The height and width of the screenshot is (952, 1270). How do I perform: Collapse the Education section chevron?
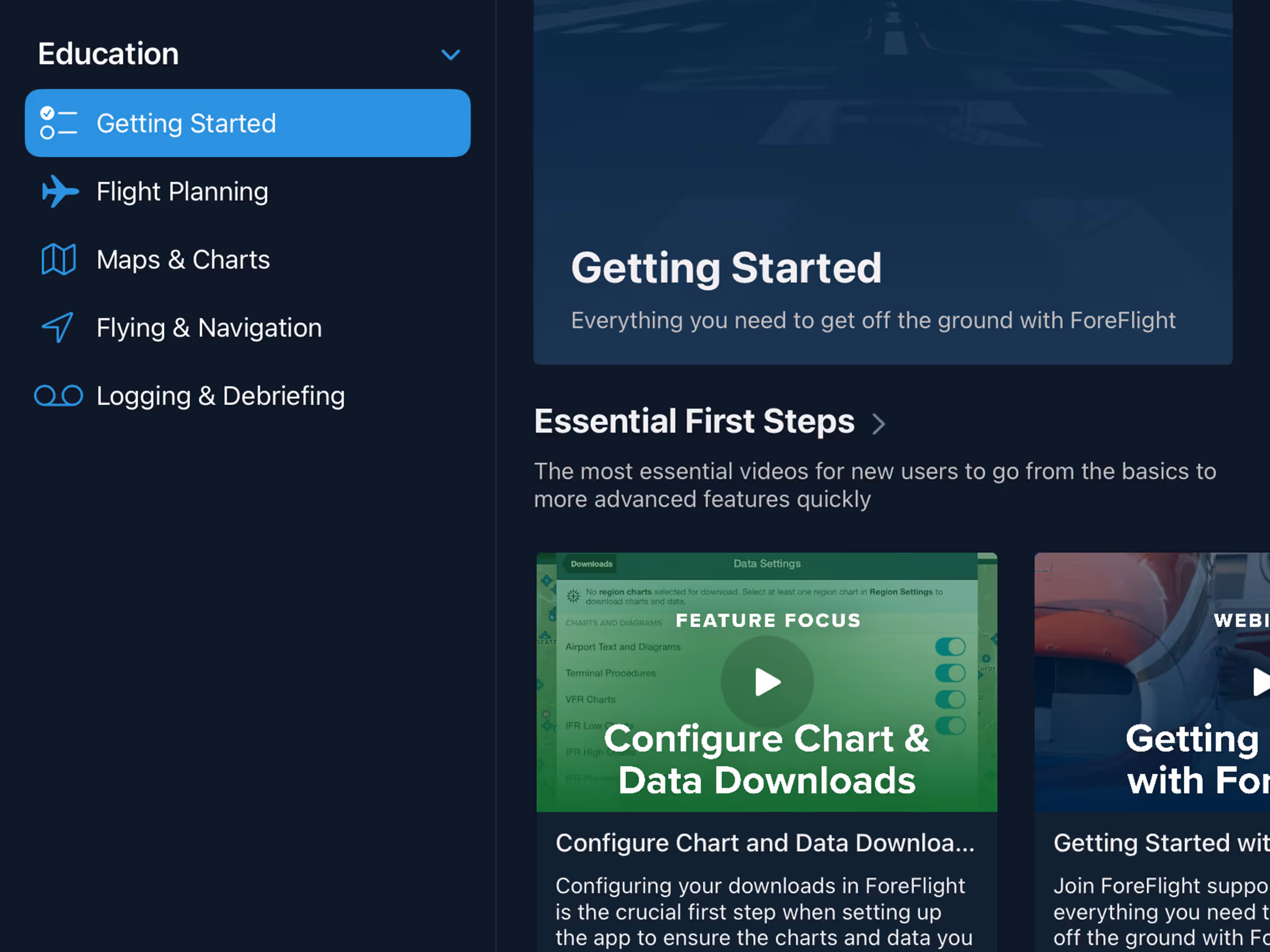(451, 54)
